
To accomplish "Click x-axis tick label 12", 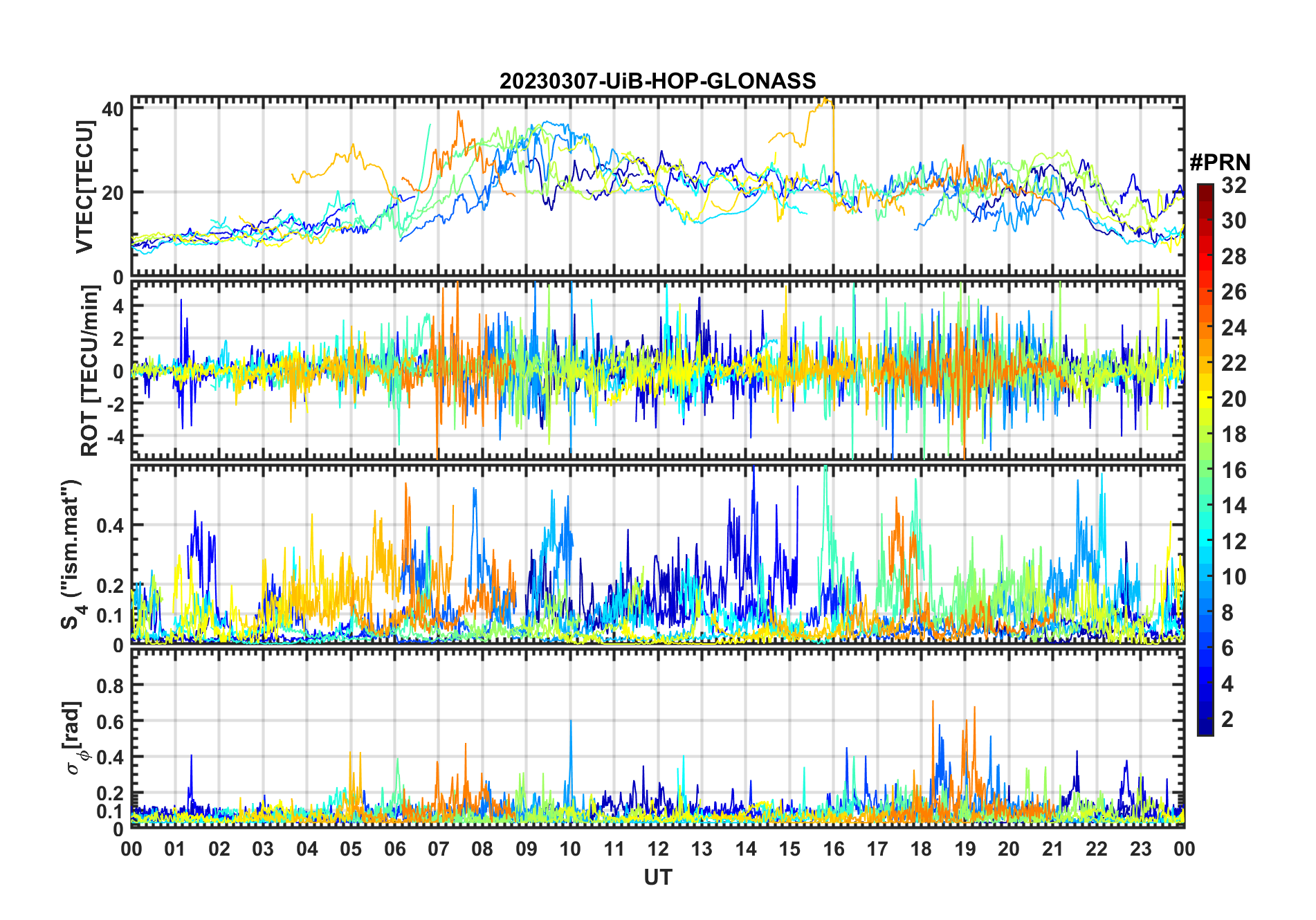I will click(658, 849).
